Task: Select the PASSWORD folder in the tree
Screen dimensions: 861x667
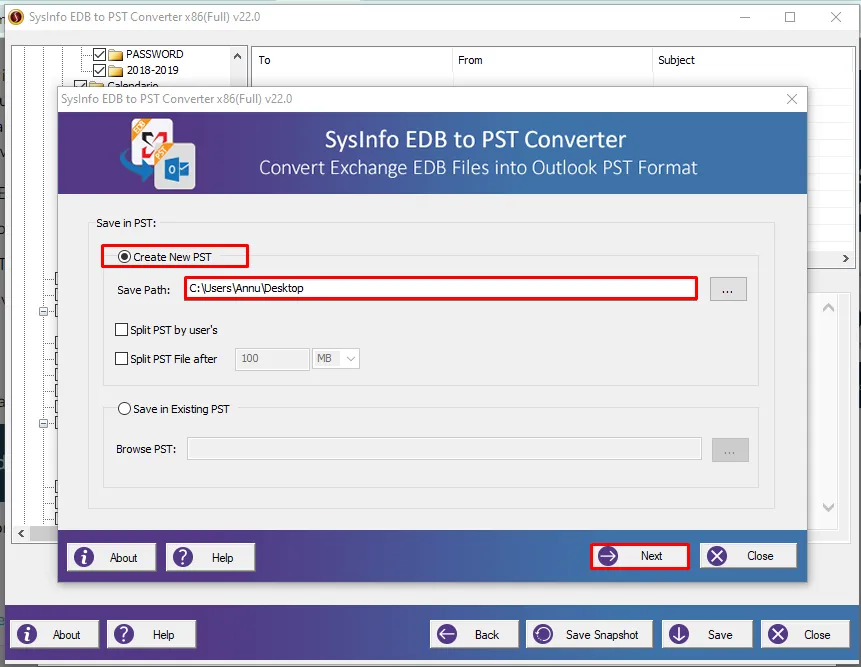Action: pos(155,54)
